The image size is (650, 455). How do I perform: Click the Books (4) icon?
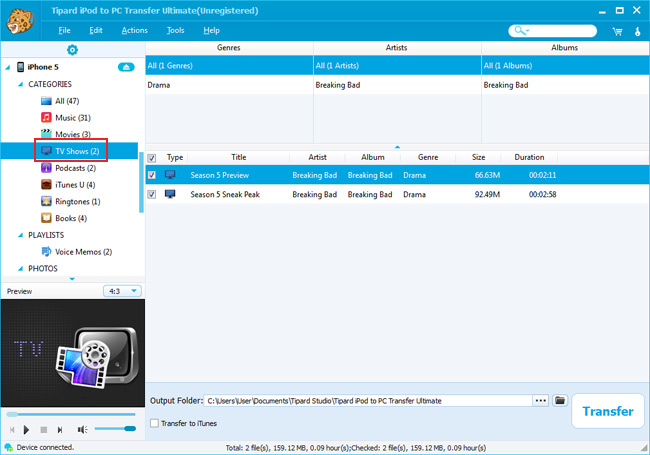pos(46,218)
